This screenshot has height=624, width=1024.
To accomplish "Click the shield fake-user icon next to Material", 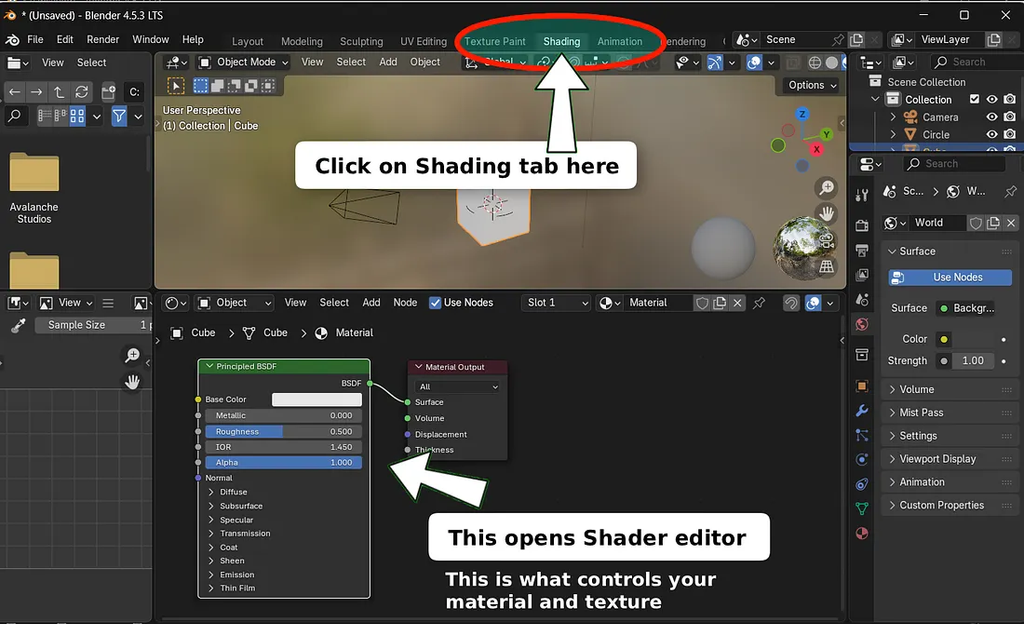I will tap(703, 303).
